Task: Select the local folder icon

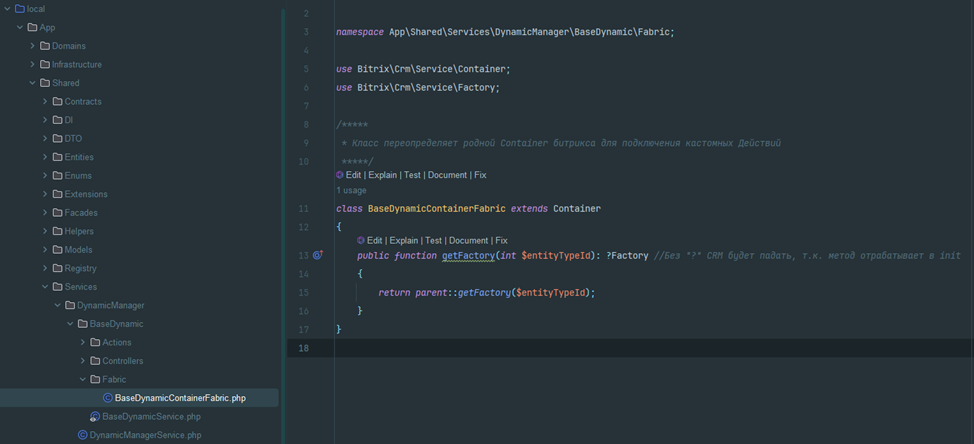Action: tap(19, 9)
